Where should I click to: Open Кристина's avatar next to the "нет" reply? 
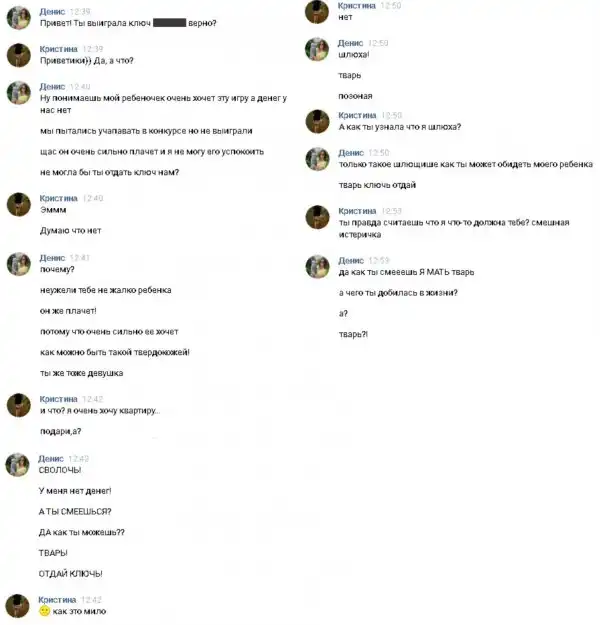(317, 12)
